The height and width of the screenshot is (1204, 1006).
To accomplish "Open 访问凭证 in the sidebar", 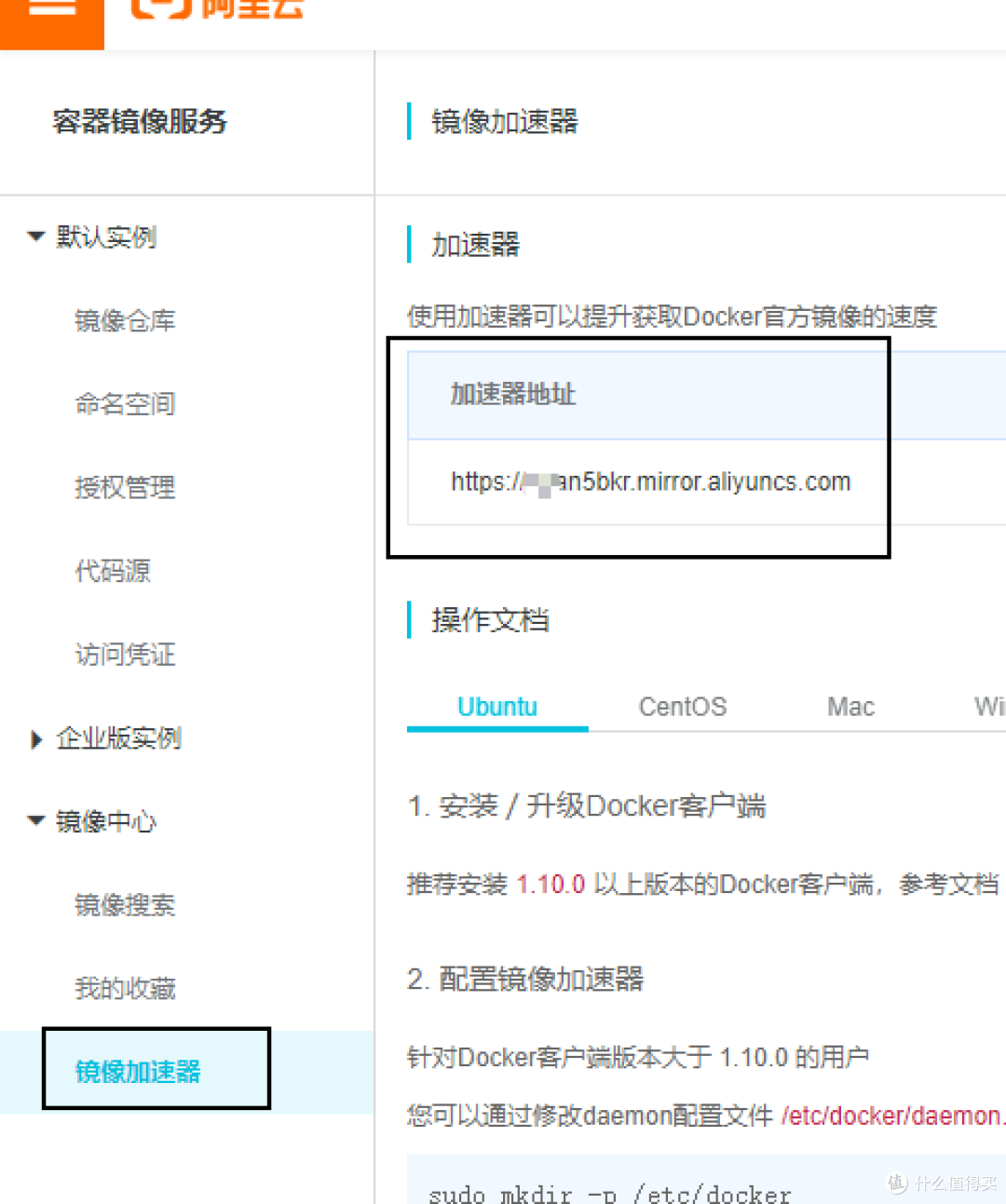I will coord(125,655).
